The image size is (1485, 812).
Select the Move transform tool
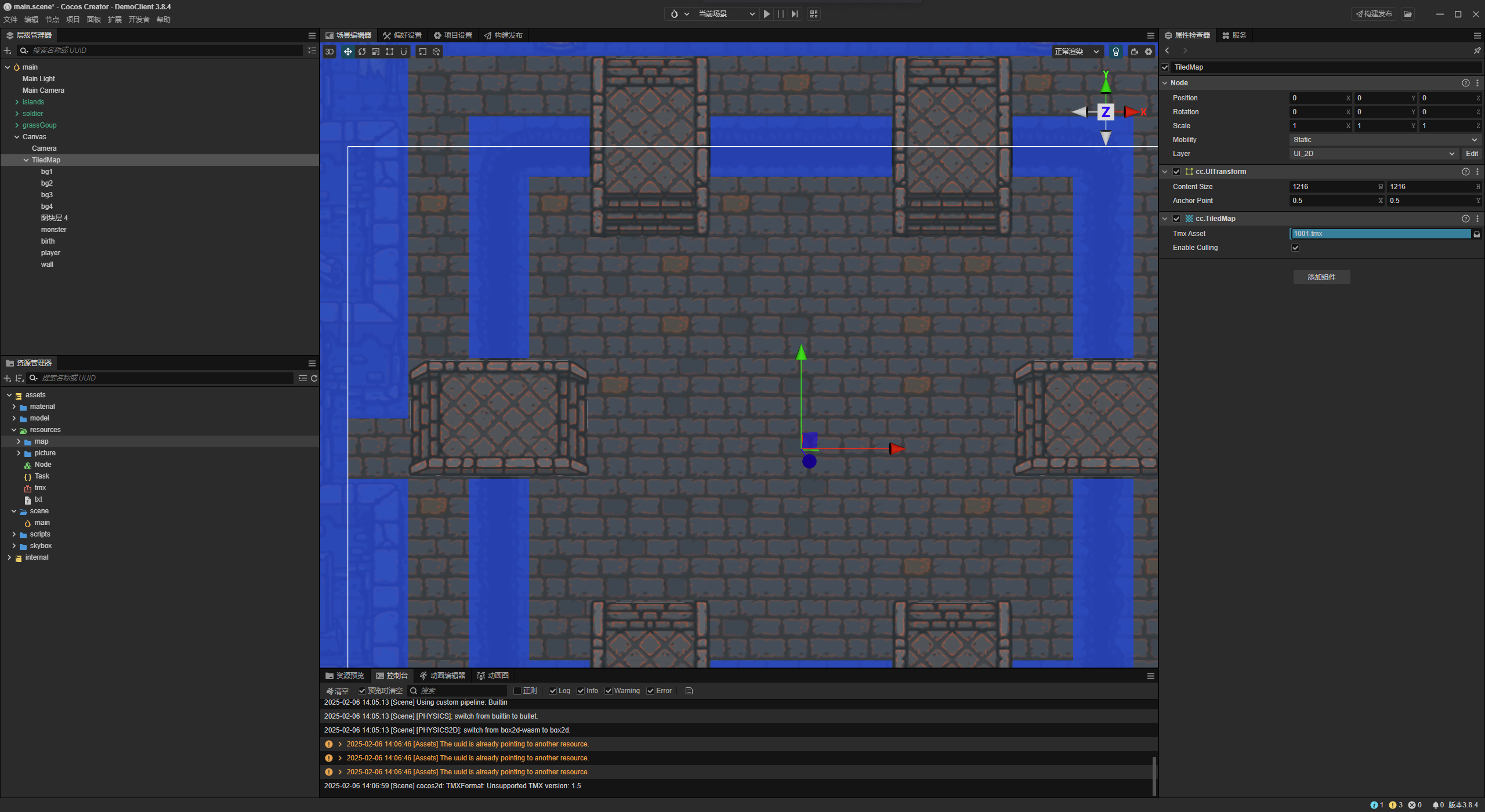click(x=347, y=52)
